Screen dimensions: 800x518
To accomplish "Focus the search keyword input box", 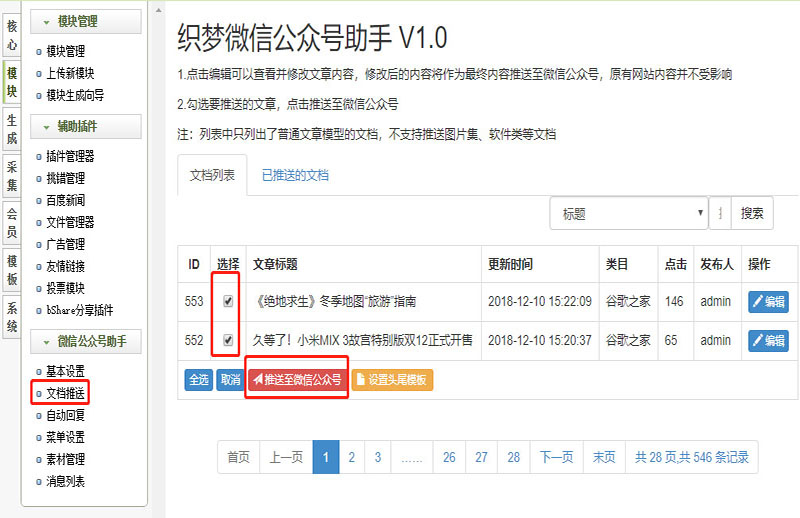I will point(720,213).
